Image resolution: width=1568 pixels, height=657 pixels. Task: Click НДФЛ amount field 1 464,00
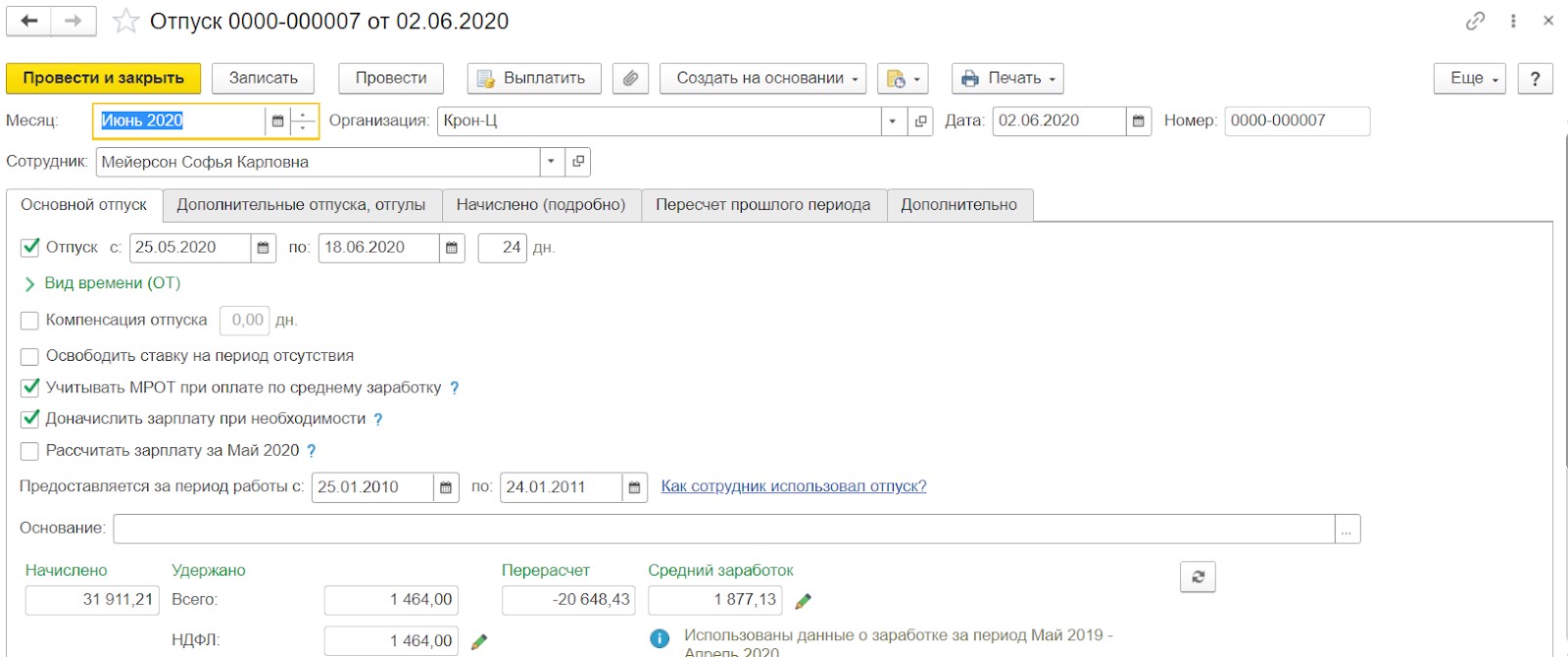tap(391, 641)
